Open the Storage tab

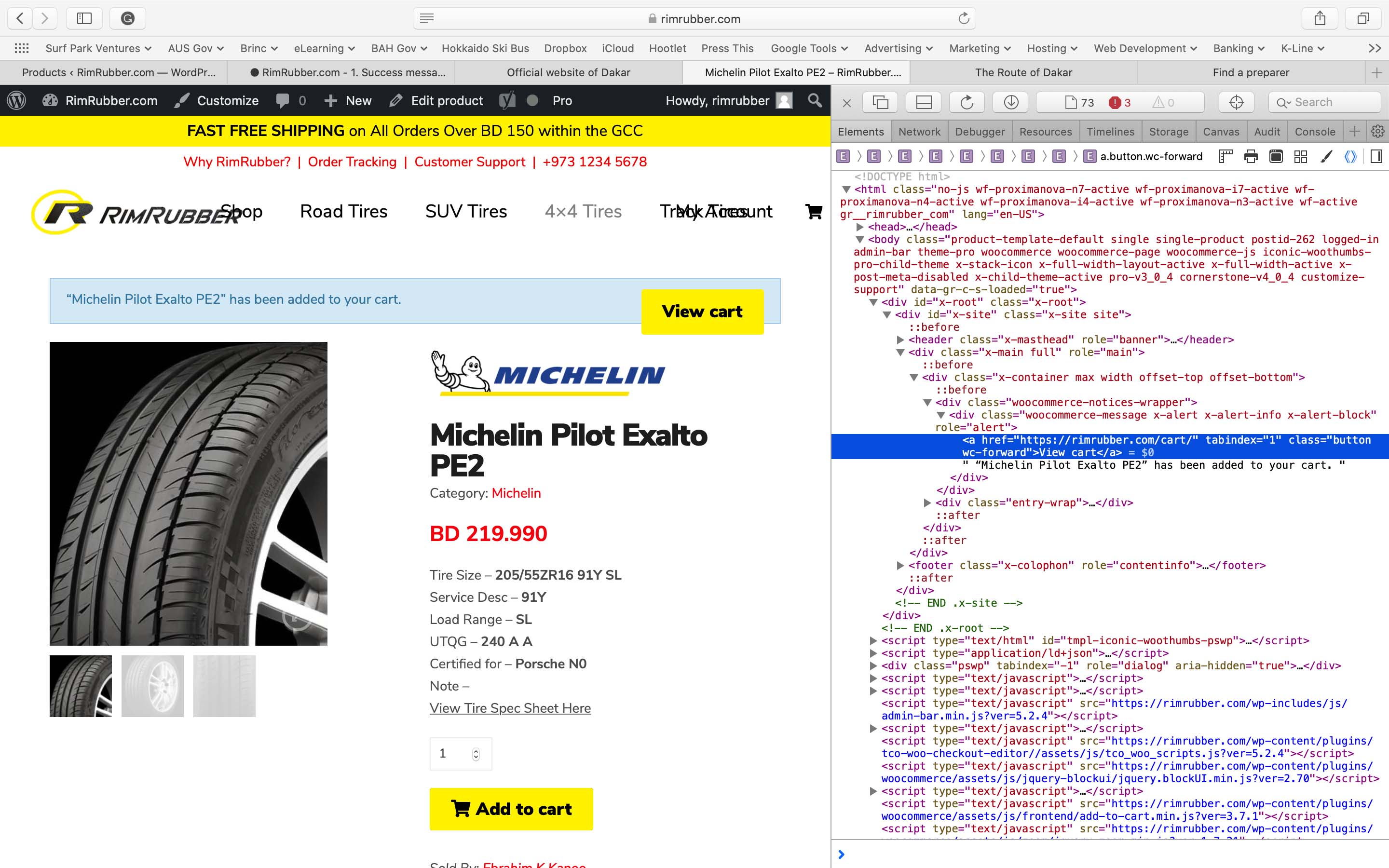coord(1169,132)
